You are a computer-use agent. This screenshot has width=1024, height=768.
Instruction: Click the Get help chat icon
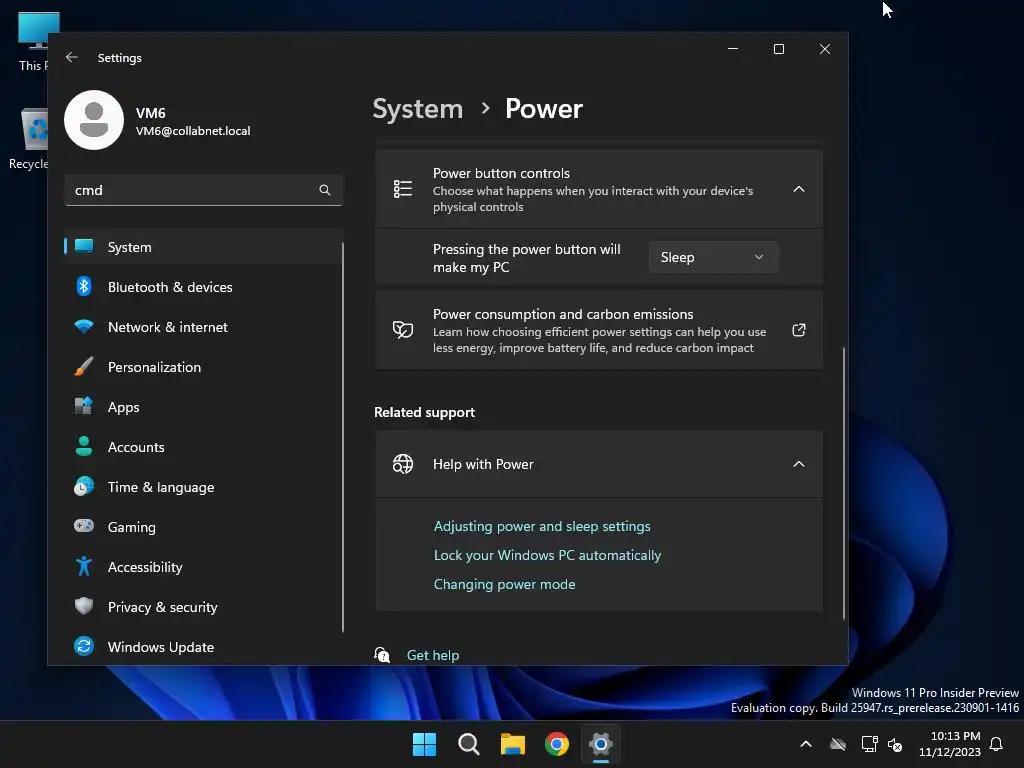tap(382, 655)
